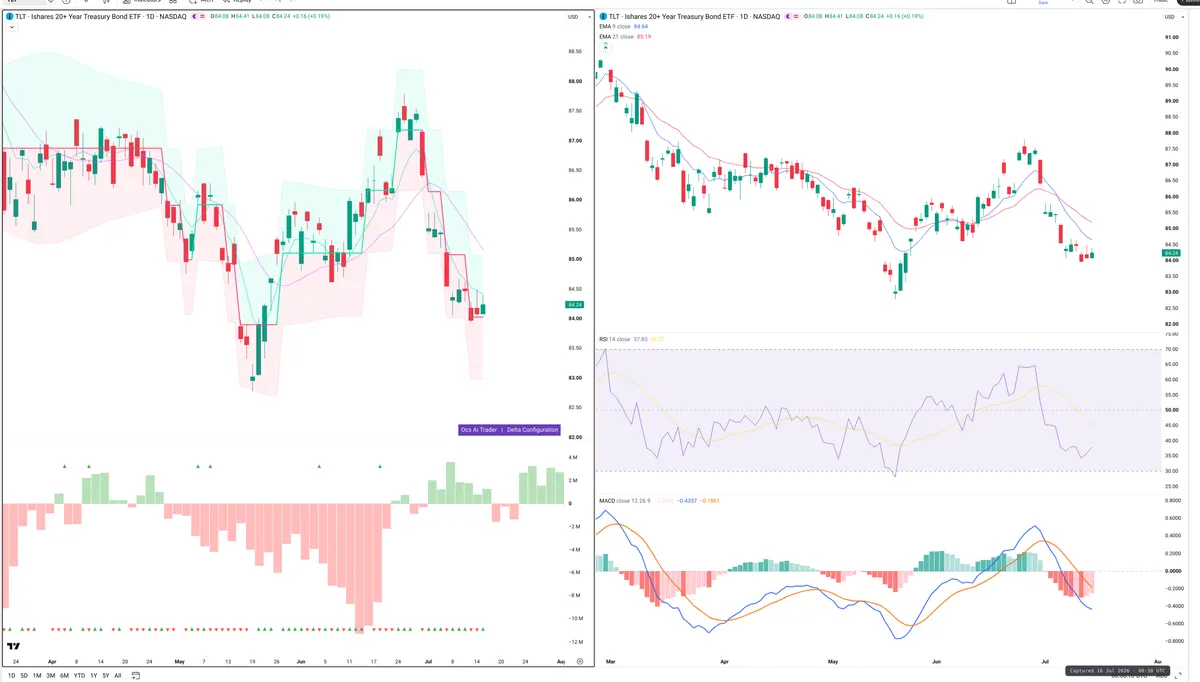Viewport: 1200px width, 682px height.
Task: Click right chart TLT symbol title
Action: point(694,16)
